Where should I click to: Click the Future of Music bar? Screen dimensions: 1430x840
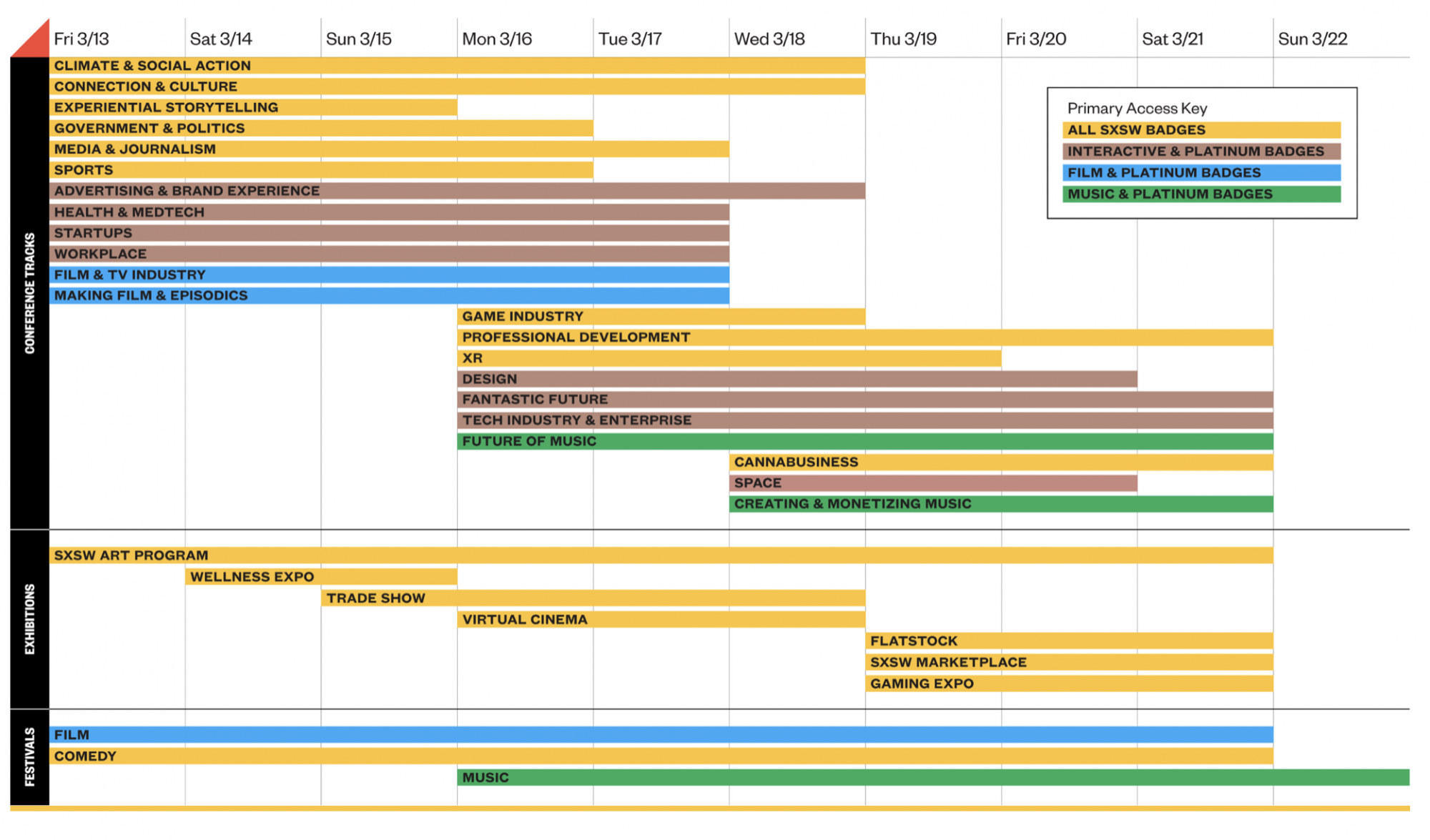point(865,441)
